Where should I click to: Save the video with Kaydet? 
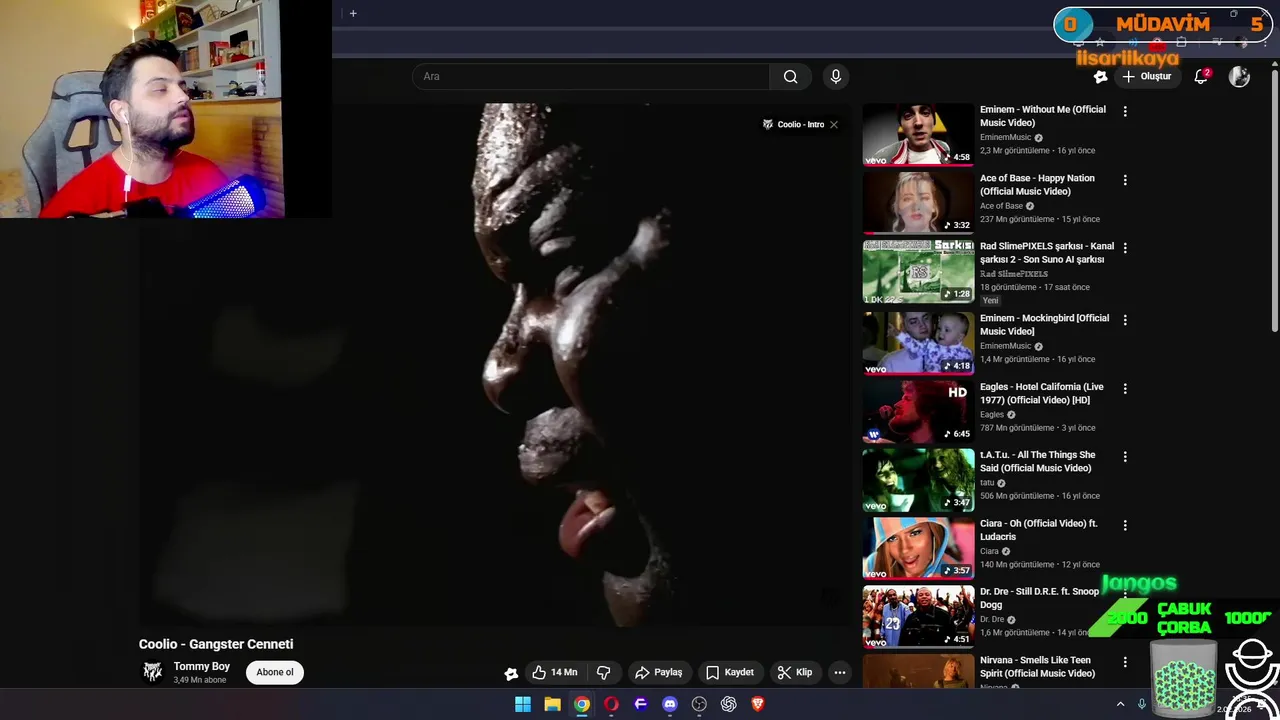(730, 672)
